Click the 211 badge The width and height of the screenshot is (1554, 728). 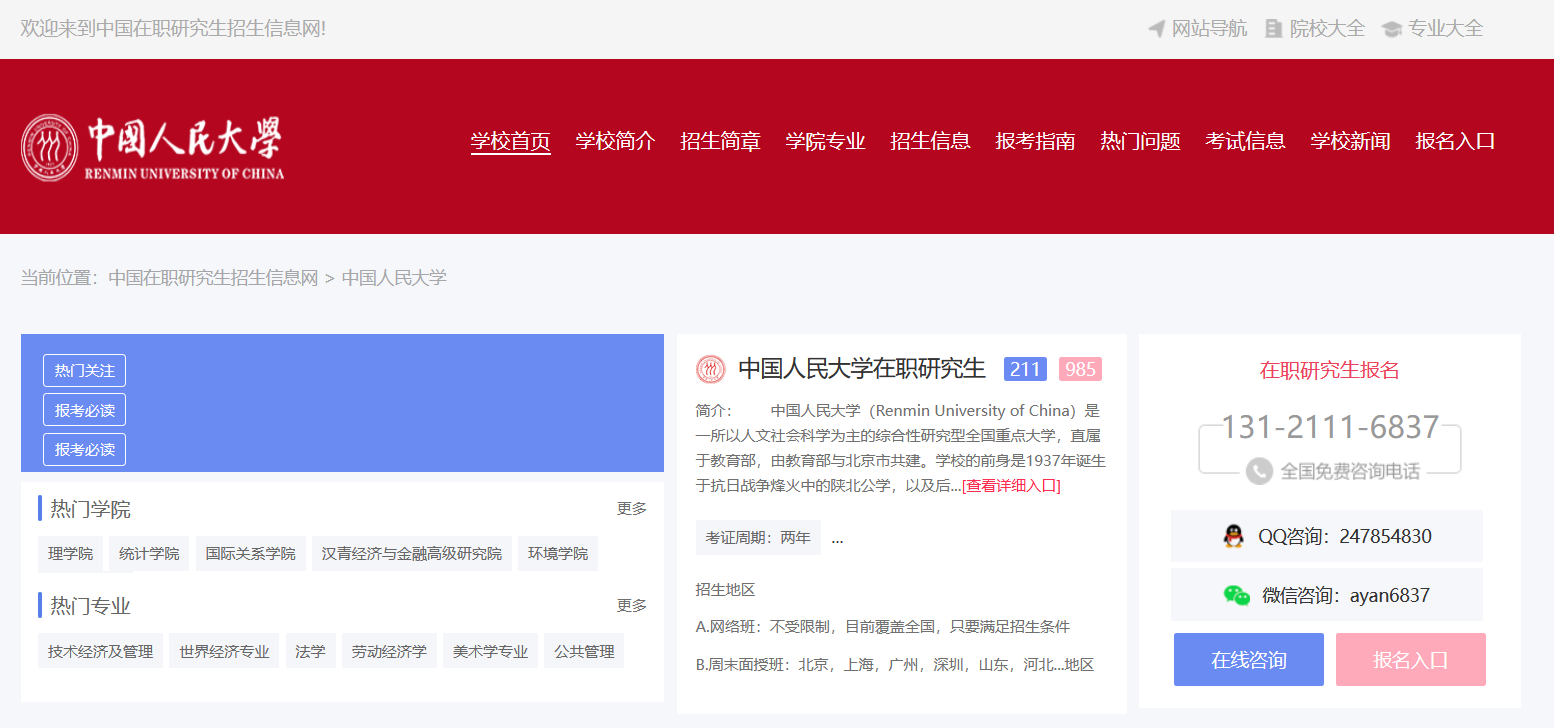1025,369
